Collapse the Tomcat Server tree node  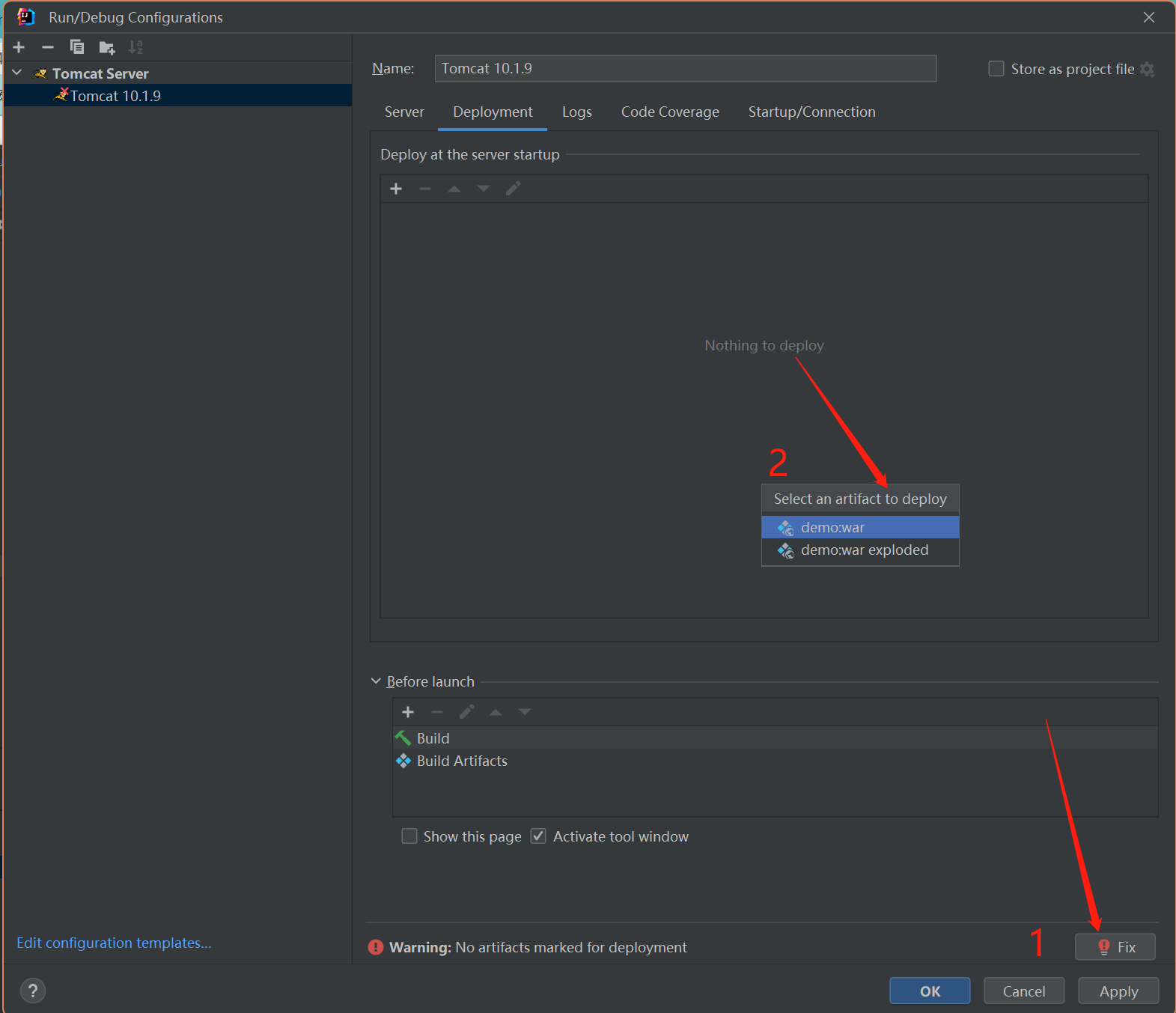pos(17,73)
